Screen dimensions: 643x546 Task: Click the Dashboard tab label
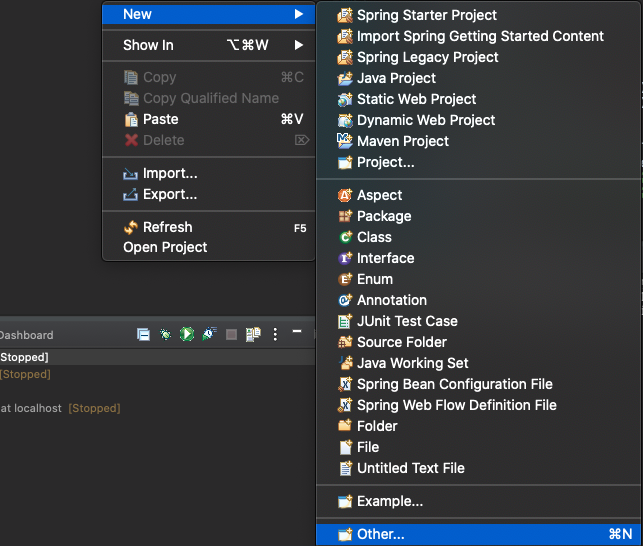pyautogui.click(x=27, y=335)
